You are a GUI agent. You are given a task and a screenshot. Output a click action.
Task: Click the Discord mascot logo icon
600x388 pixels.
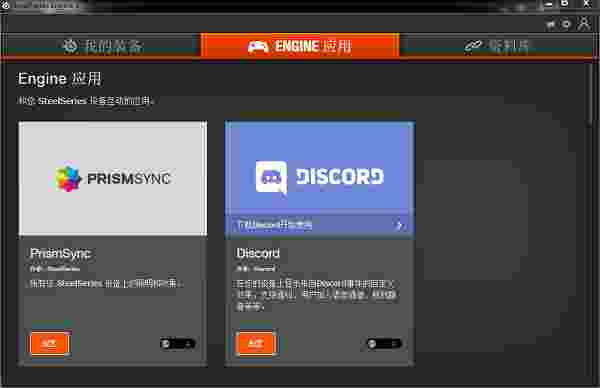pos(271,177)
